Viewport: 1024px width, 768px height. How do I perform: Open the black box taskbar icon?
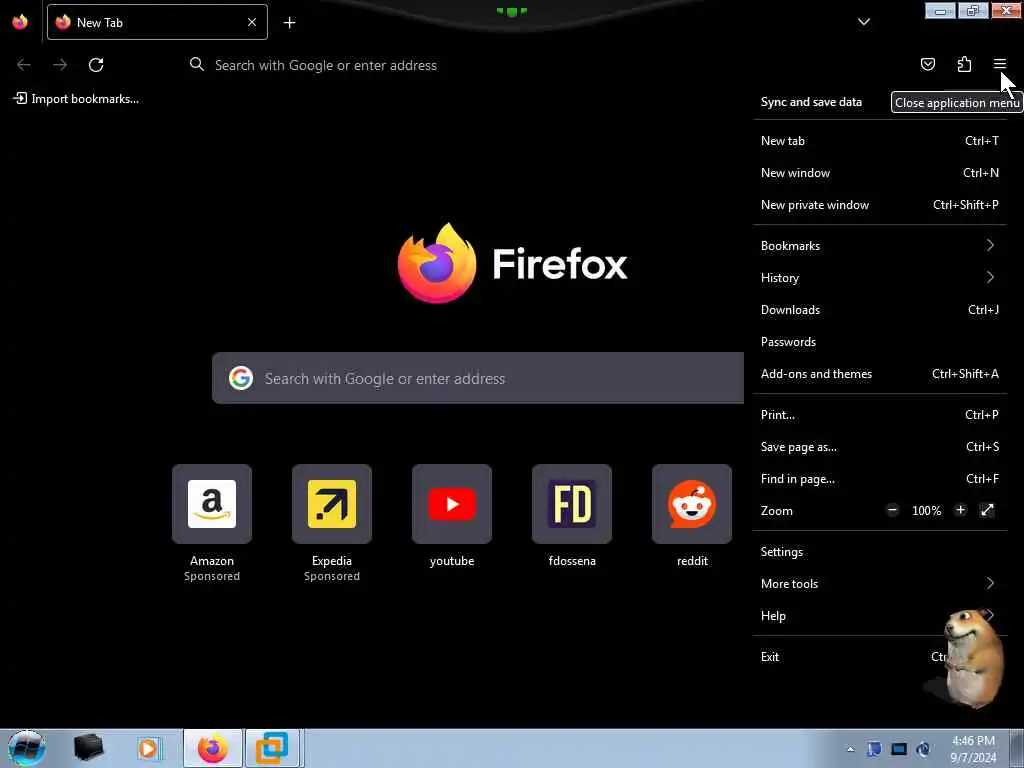click(88, 748)
